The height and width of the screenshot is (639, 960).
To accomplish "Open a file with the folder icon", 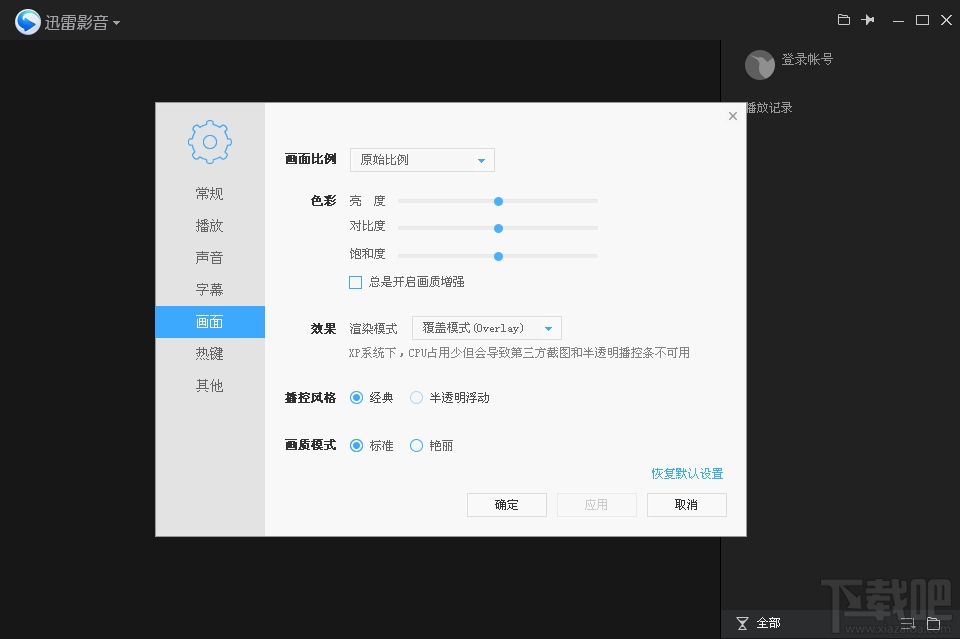I will click(843, 19).
